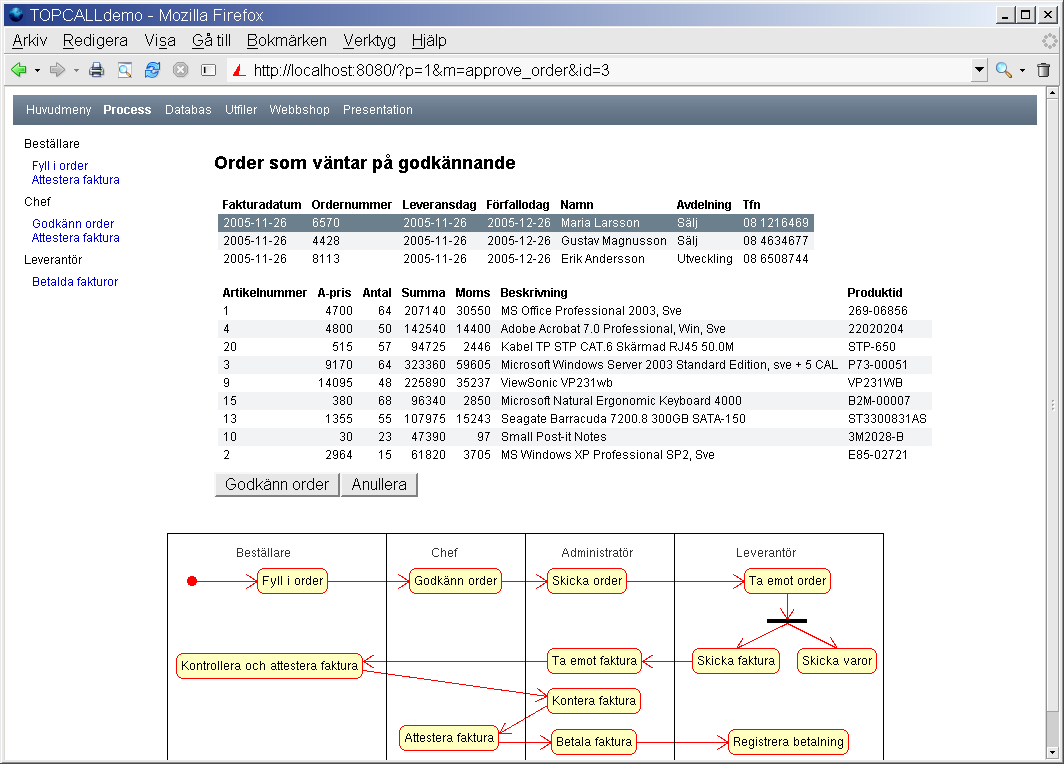Select the Process tab
This screenshot has width=1064, height=764.
coord(127,110)
